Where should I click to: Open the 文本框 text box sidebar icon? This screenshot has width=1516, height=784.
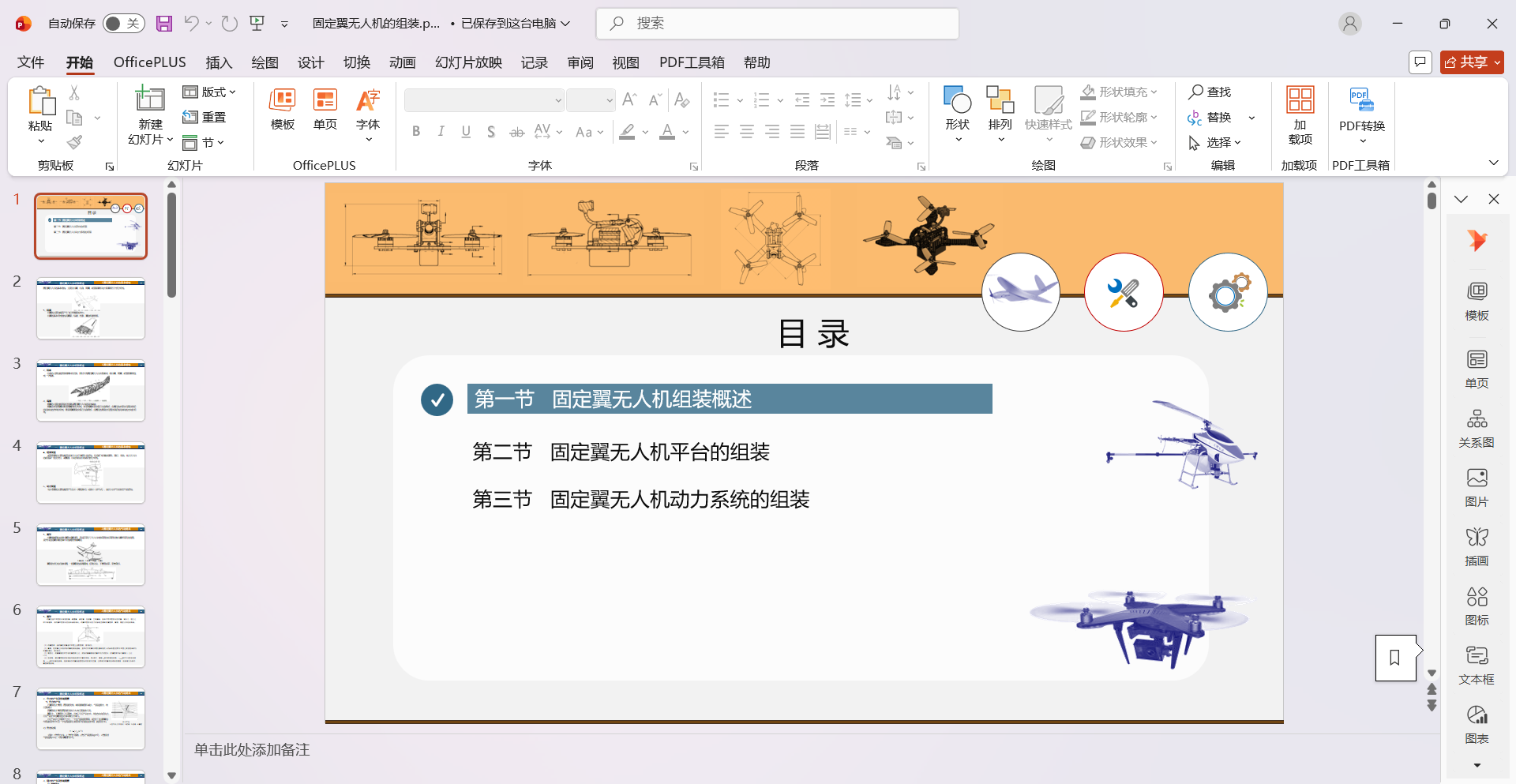tap(1477, 664)
